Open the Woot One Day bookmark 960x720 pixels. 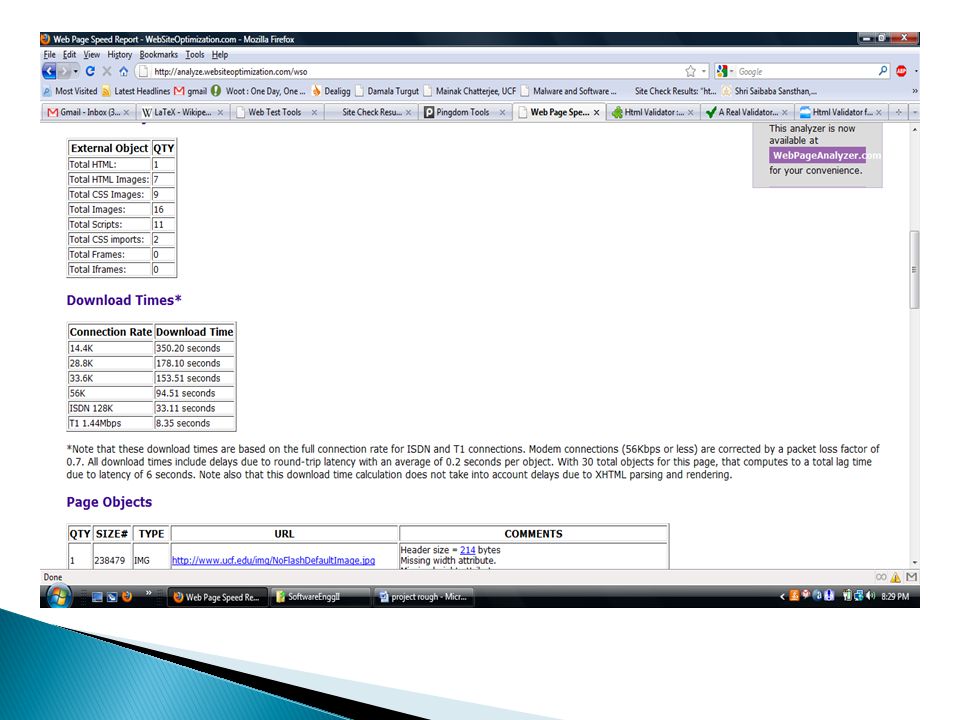pos(258,91)
